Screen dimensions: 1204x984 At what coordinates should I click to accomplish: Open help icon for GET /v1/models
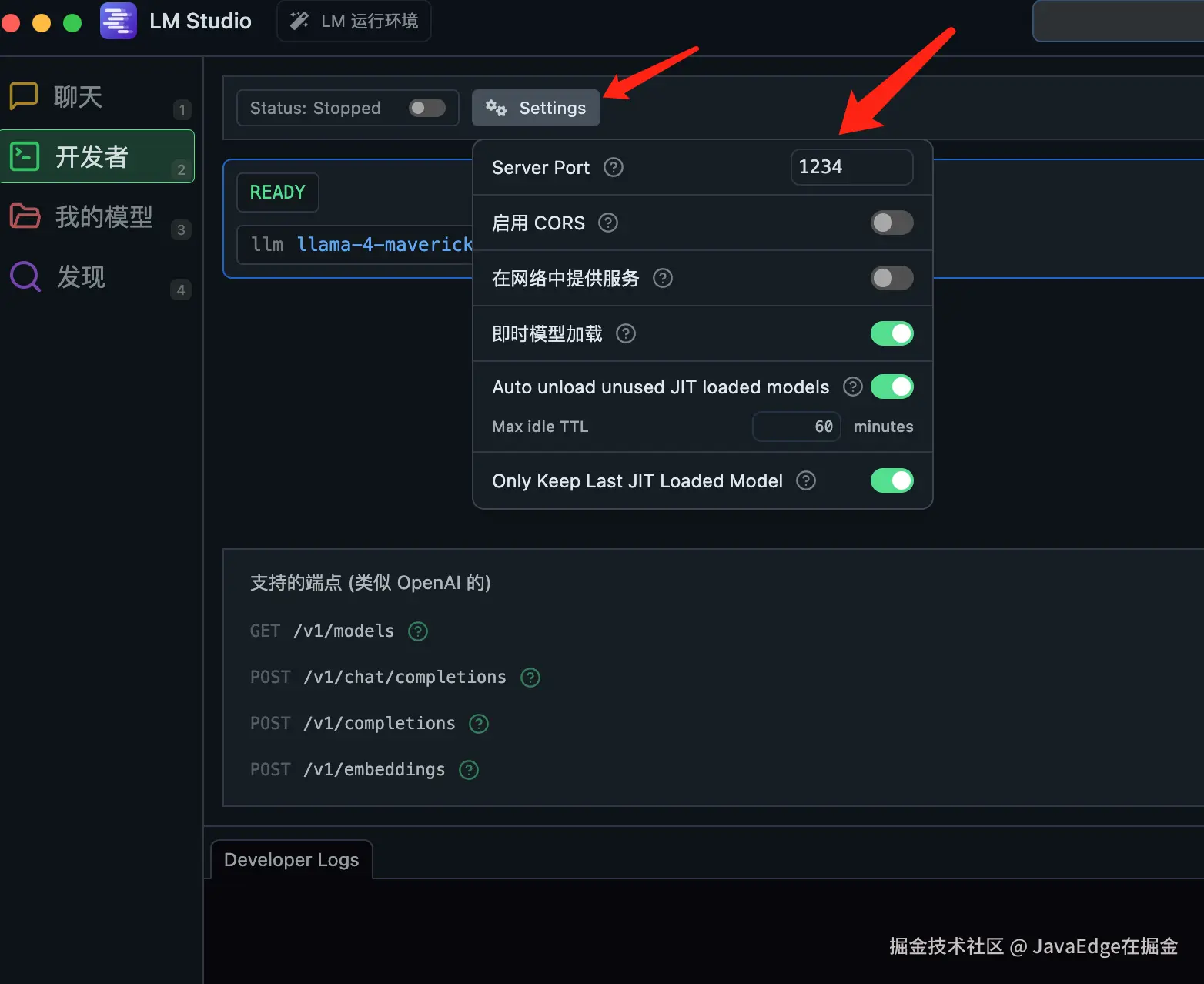click(x=418, y=631)
